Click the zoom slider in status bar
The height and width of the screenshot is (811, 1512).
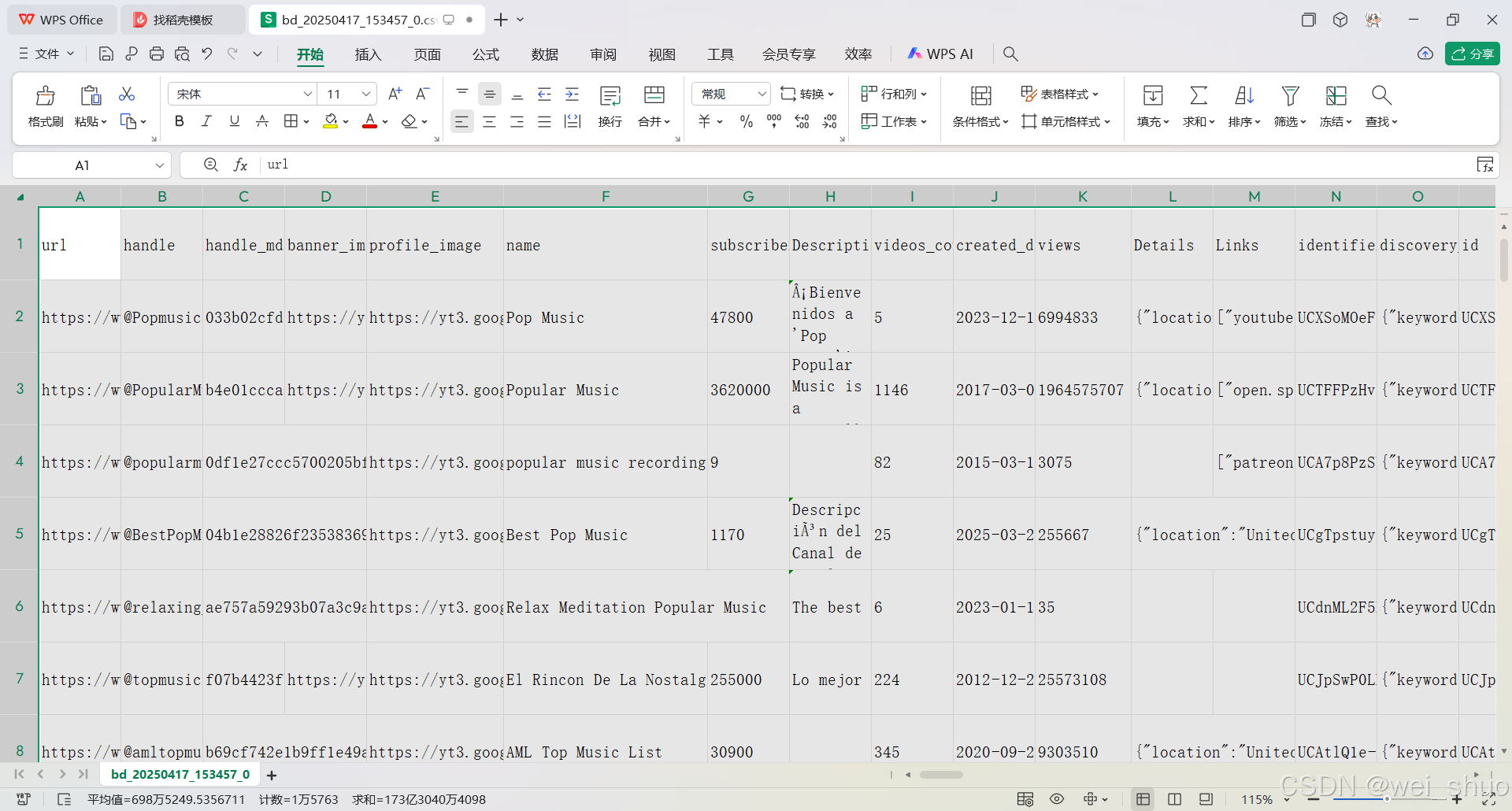pos(1386,799)
